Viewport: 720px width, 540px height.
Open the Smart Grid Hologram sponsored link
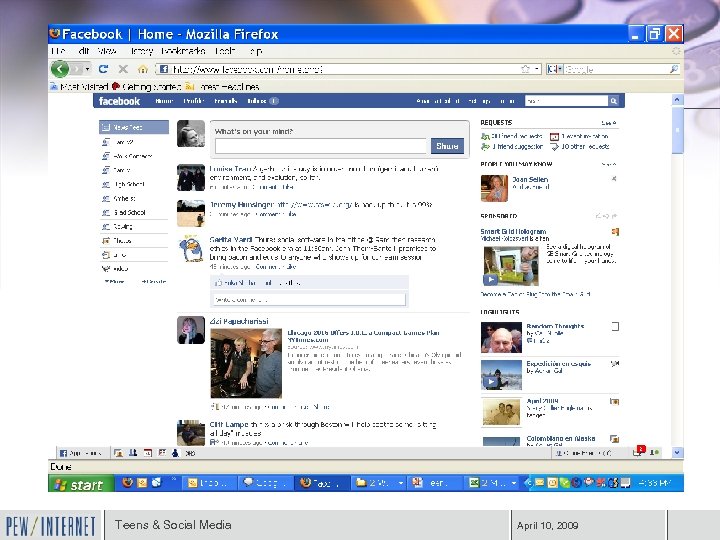click(x=513, y=231)
